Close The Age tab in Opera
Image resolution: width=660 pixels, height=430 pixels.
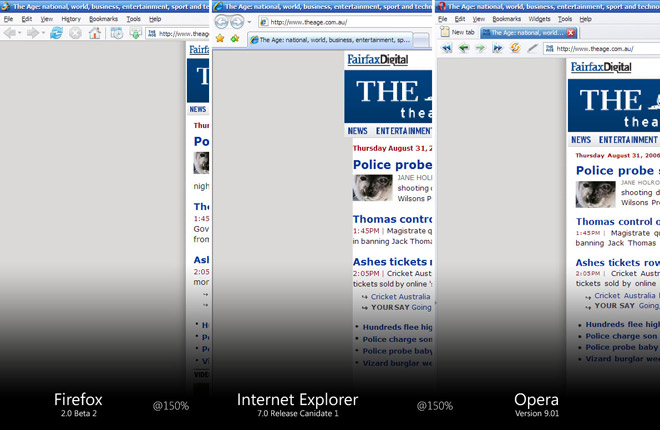pos(570,32)
